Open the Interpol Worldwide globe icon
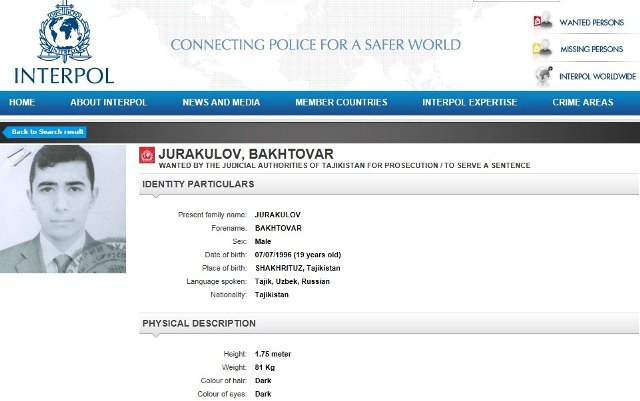Screen dimensions: 640x401 click(544, 76)
